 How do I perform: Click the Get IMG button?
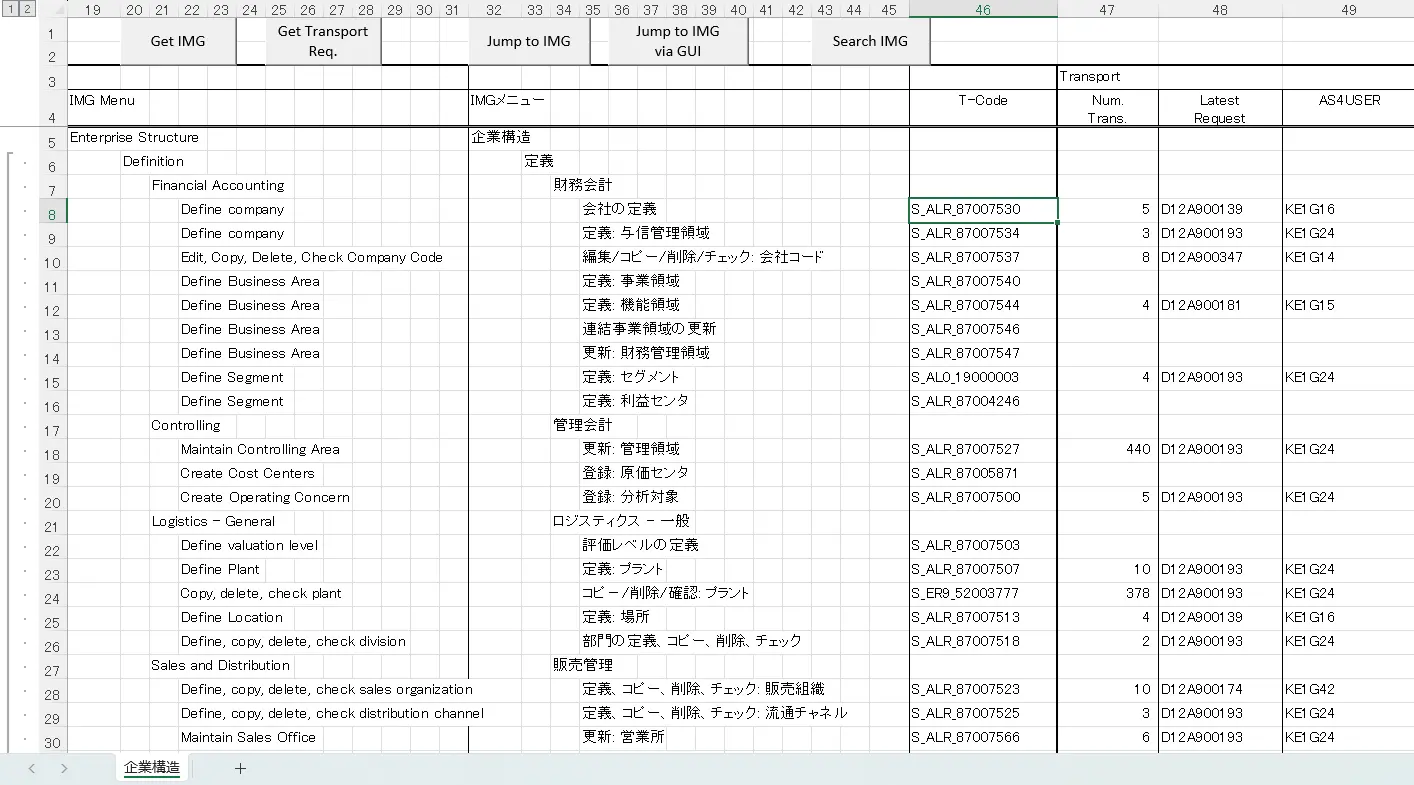(x=178, y=41)
